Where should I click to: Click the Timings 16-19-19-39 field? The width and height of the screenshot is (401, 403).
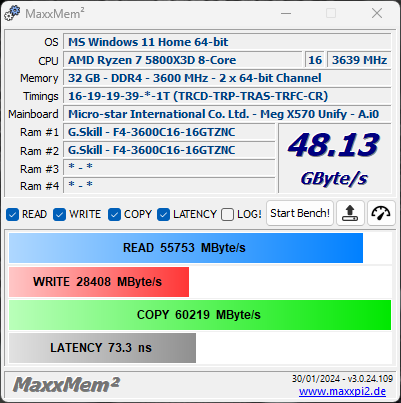click(x=227, y=96)
